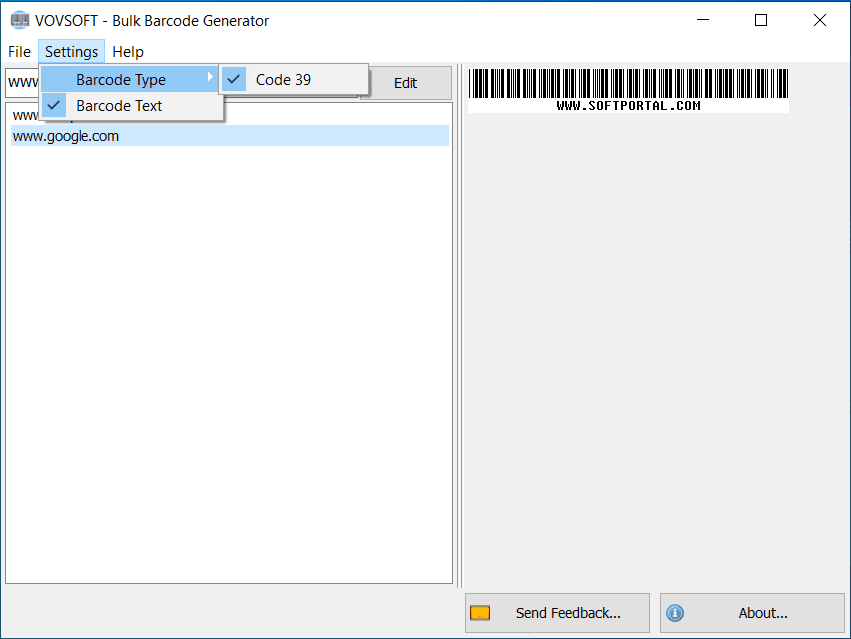Viewport: 851px width, 639px height.
Task: Click the Send Feedback button
Action: pyautogui.click(x=556, y=613)
